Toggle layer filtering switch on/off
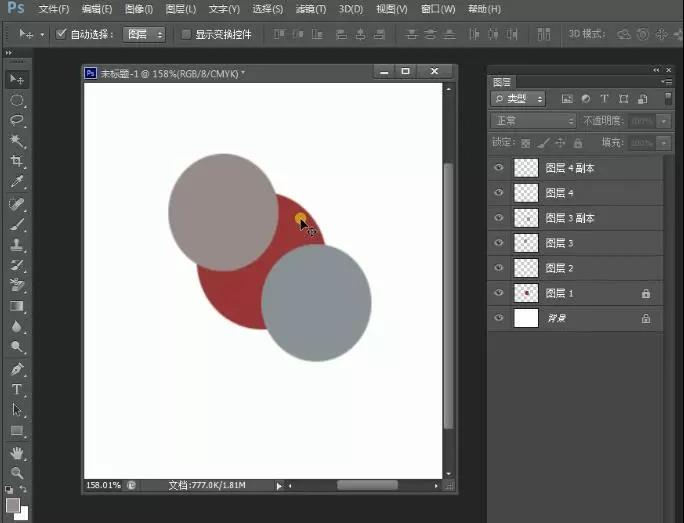This screenshot has width=684, height=523. (x=668, y=99)
